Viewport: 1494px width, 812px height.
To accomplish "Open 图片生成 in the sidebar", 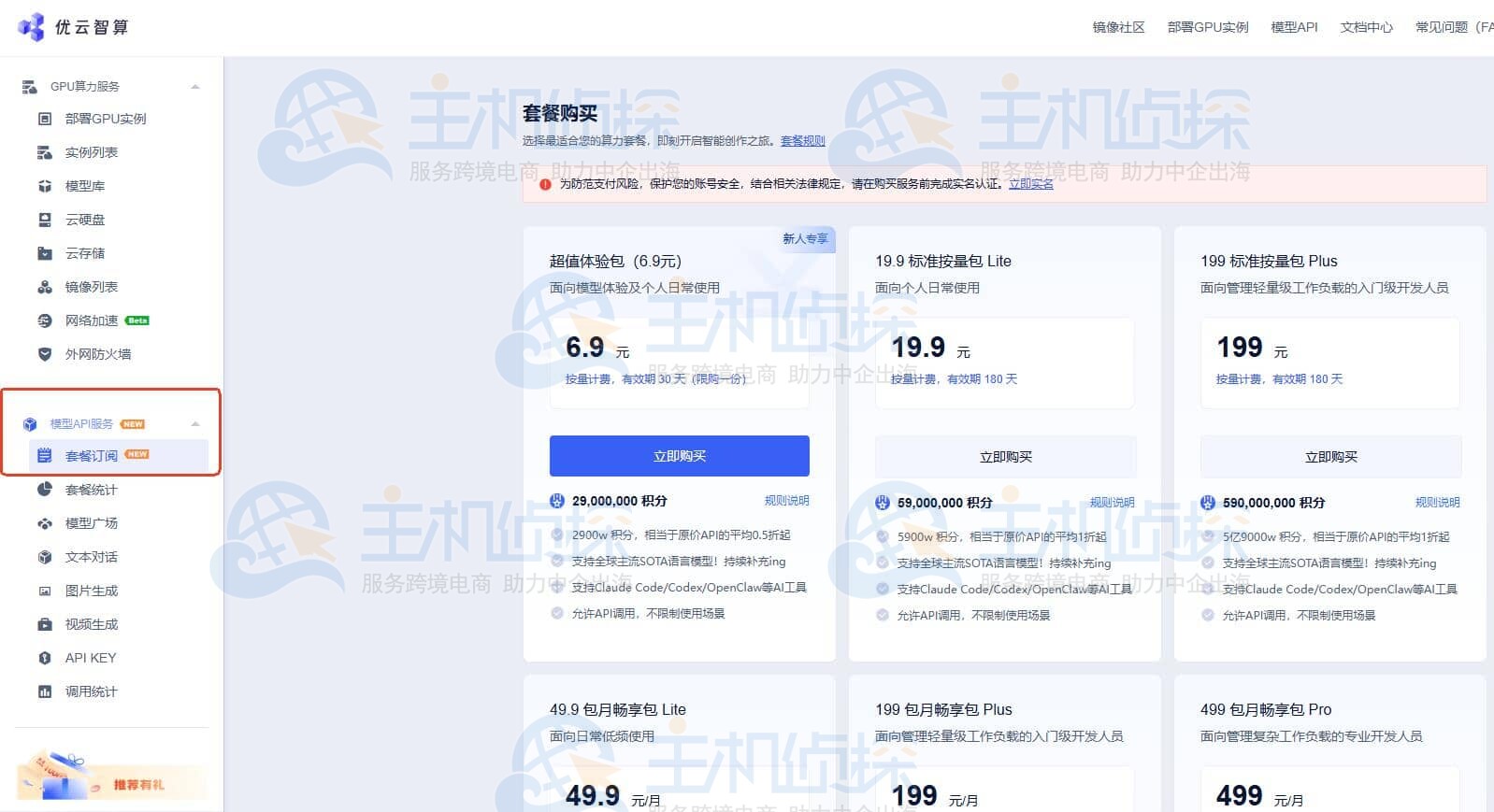I will tap(92, 591).
